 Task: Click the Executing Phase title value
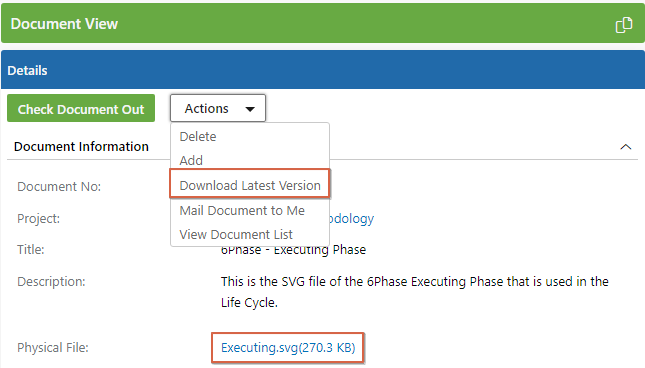293,250
